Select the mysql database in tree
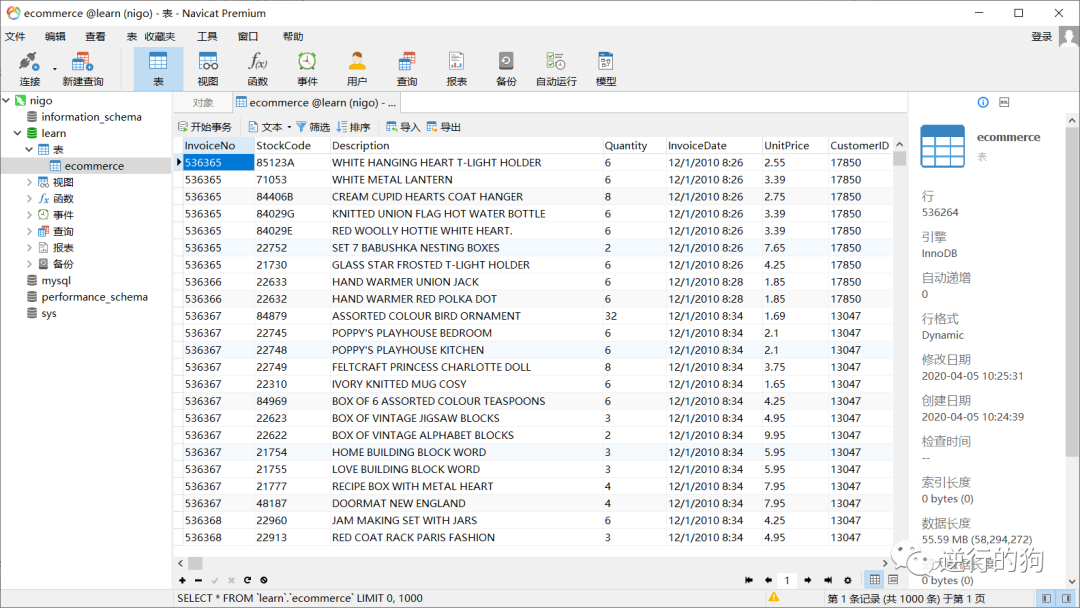 [56, 280]
